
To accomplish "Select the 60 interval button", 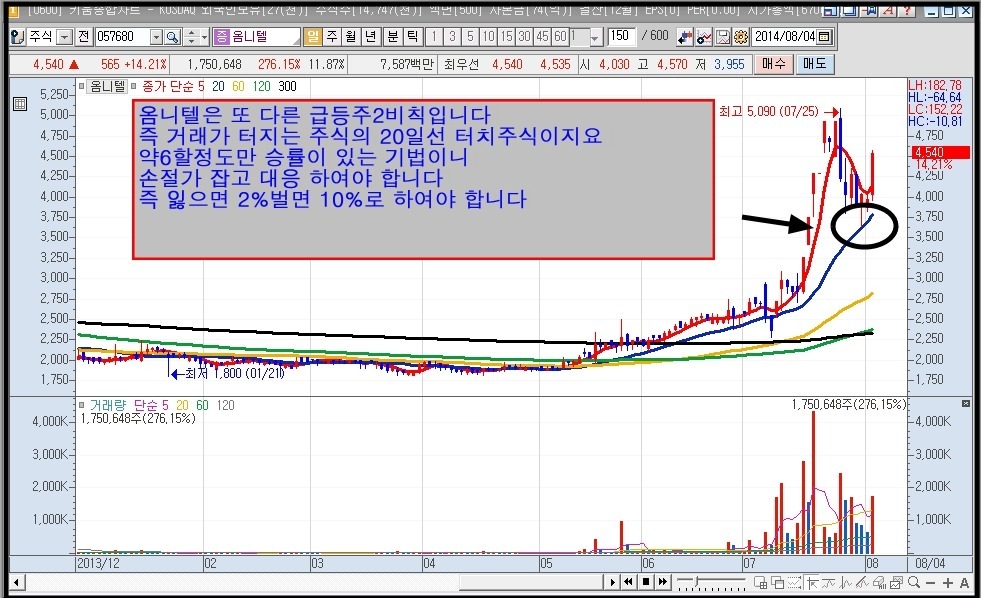I will coord(560,37).
